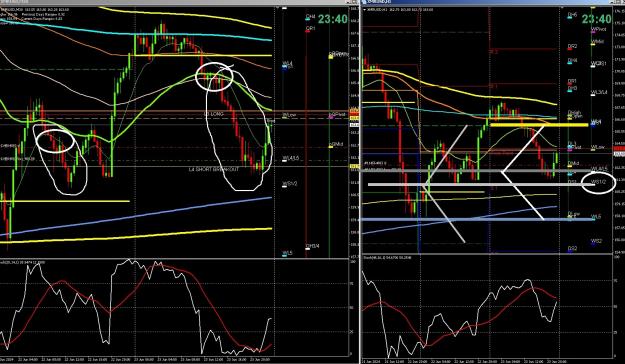Select the DR2 label on right chart

pyautogui.click(x=572, y=47)
